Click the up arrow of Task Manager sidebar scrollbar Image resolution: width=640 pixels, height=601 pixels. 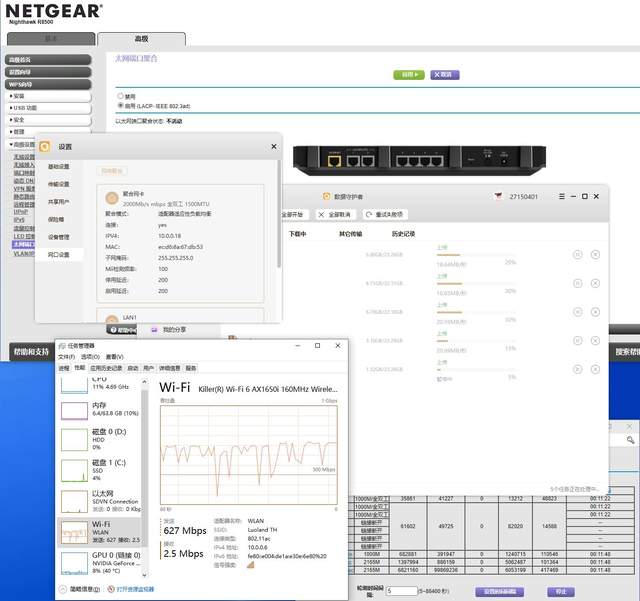click(144, 382)
